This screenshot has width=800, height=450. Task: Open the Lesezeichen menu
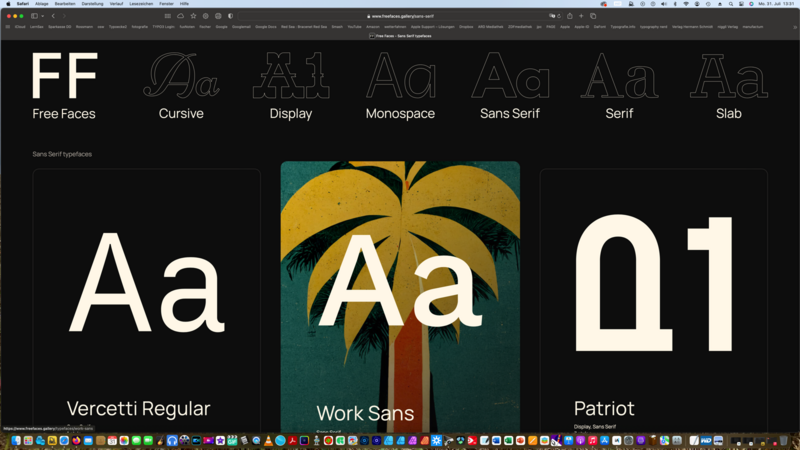[x=141, y=4]
